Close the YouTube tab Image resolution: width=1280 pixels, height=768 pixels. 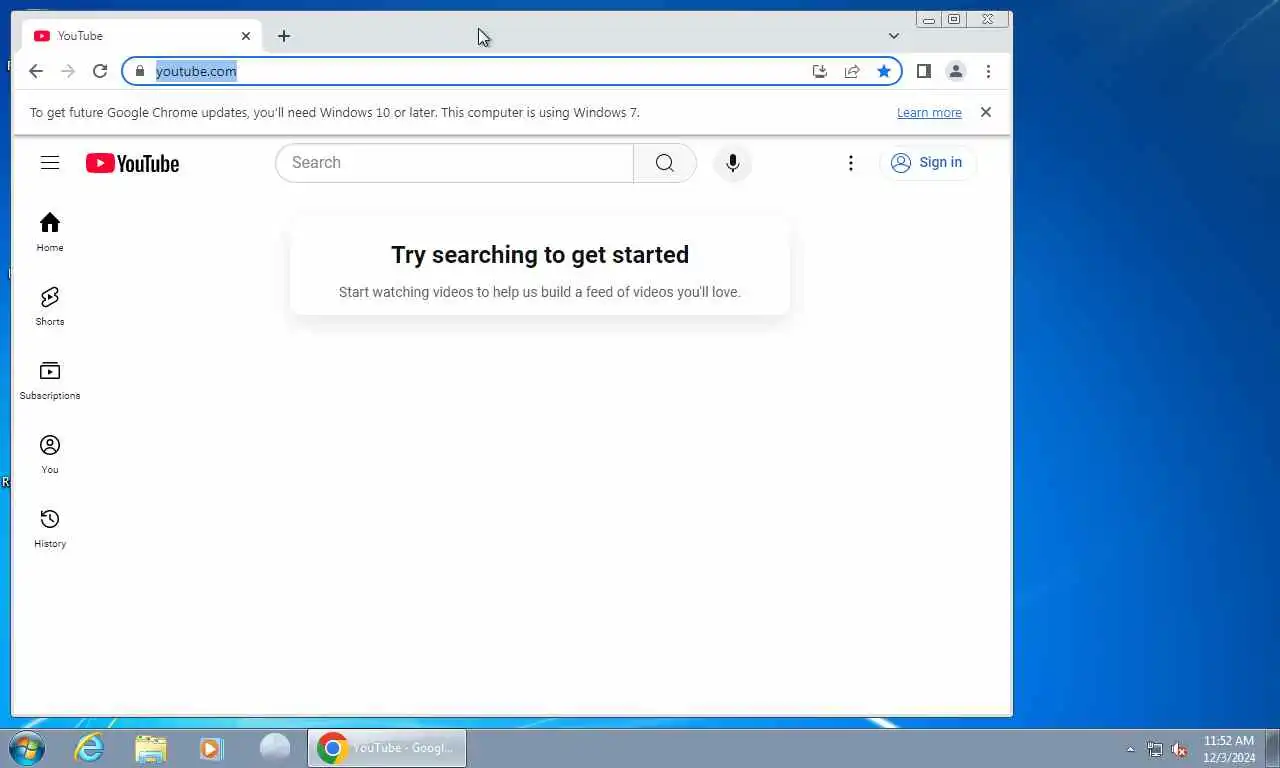[x=246, y=36]
